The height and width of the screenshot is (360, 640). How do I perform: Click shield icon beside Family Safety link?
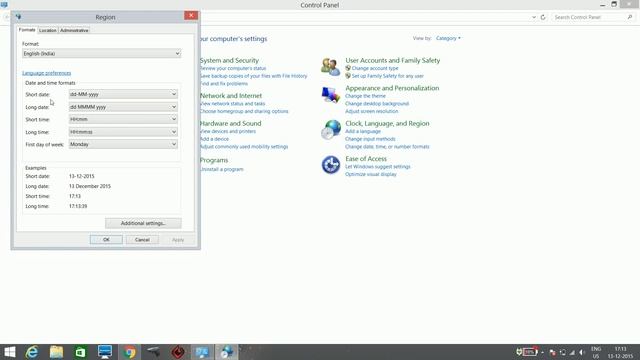(x=348, y=76)
